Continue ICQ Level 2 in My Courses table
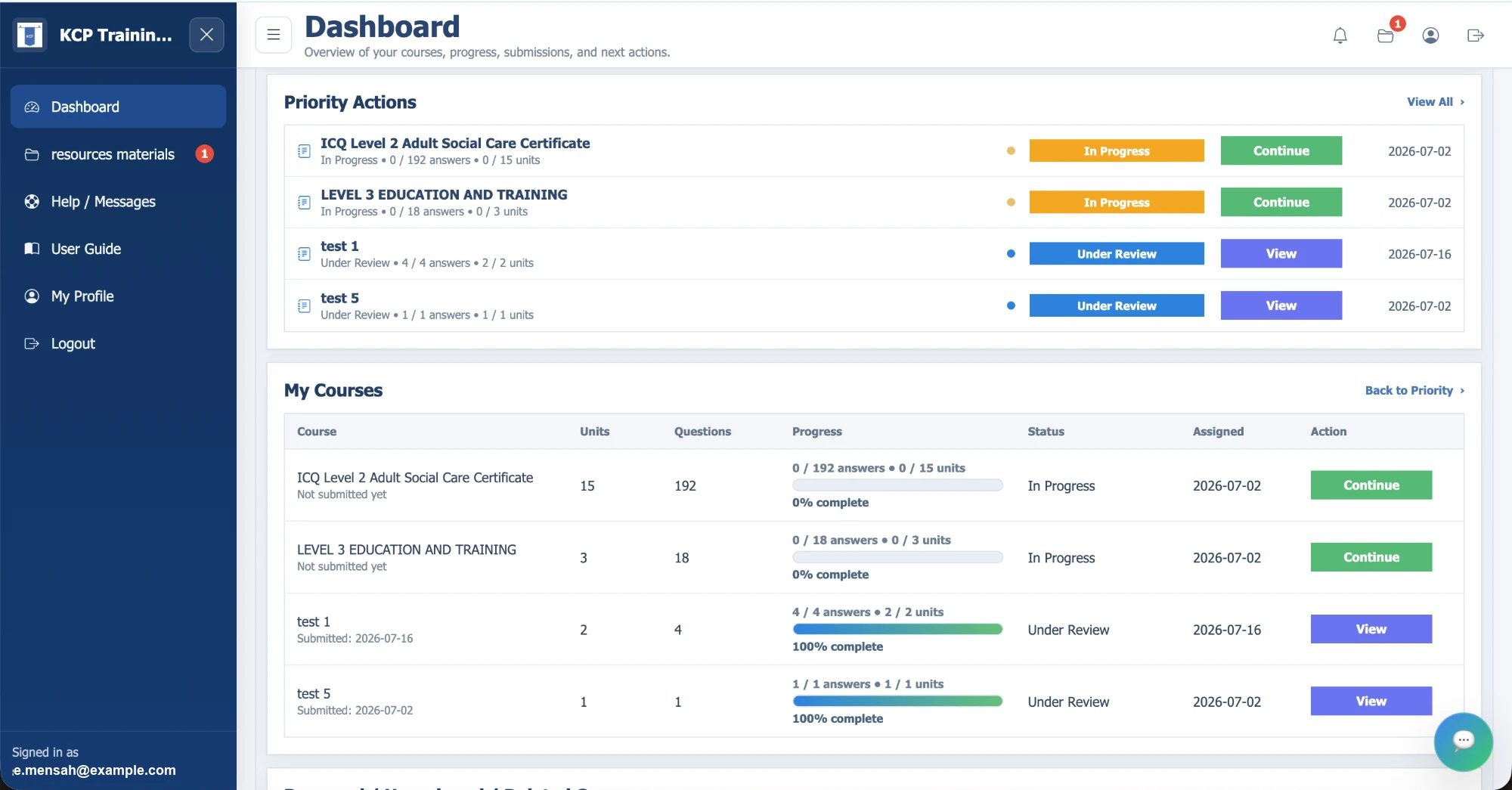 coord(1371,485)
